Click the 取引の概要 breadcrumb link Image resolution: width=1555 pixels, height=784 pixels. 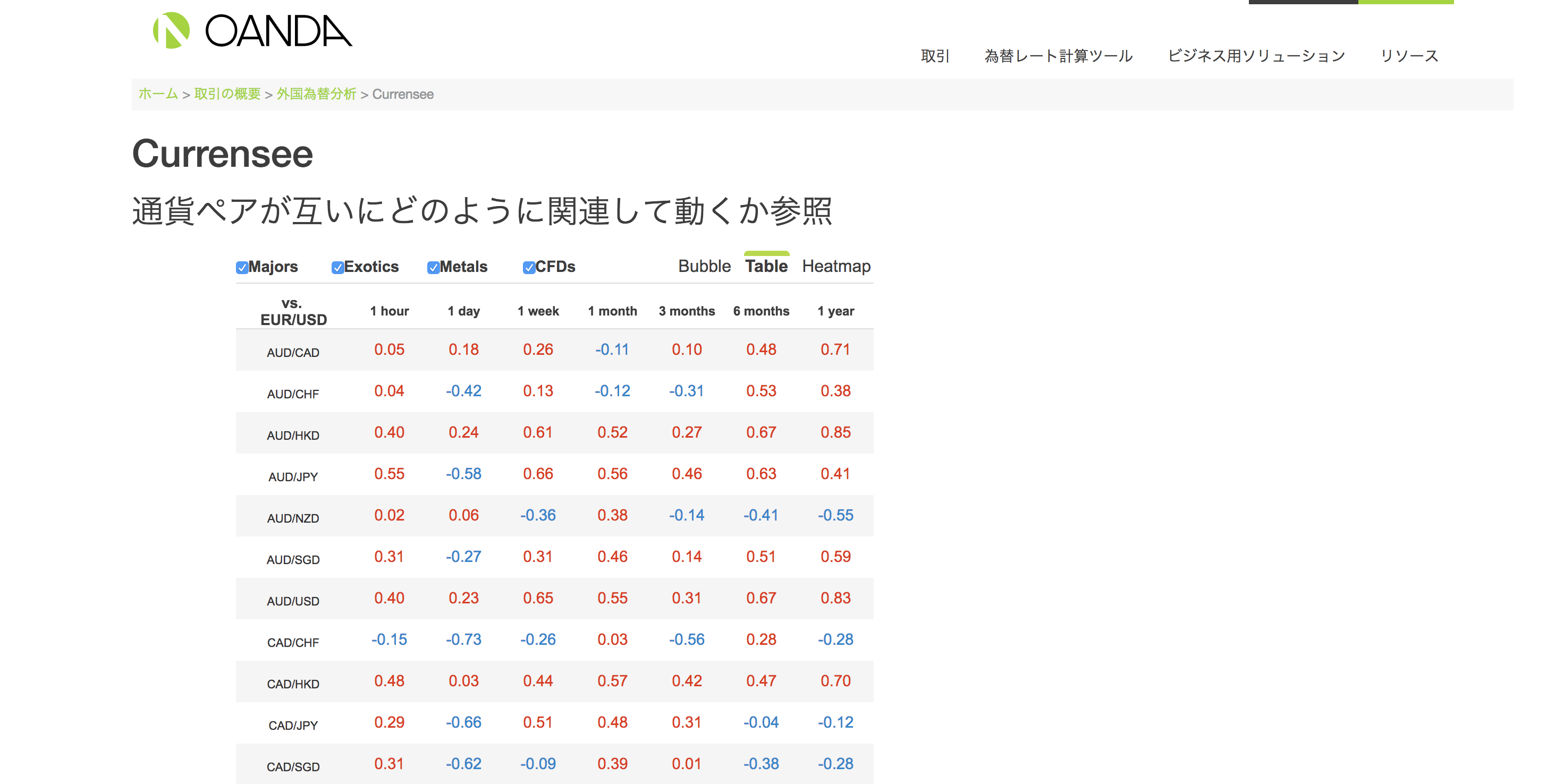pyautogui.click(x=229, y=94)
